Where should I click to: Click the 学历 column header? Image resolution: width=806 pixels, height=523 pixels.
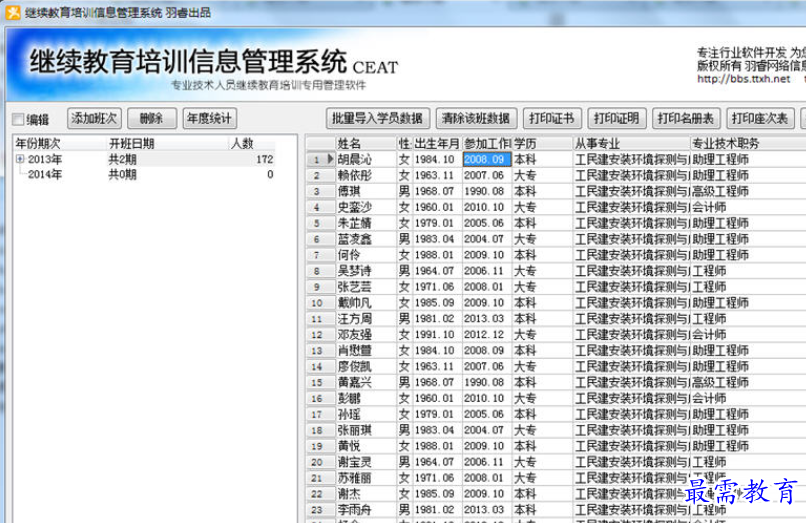click(542, 143)
